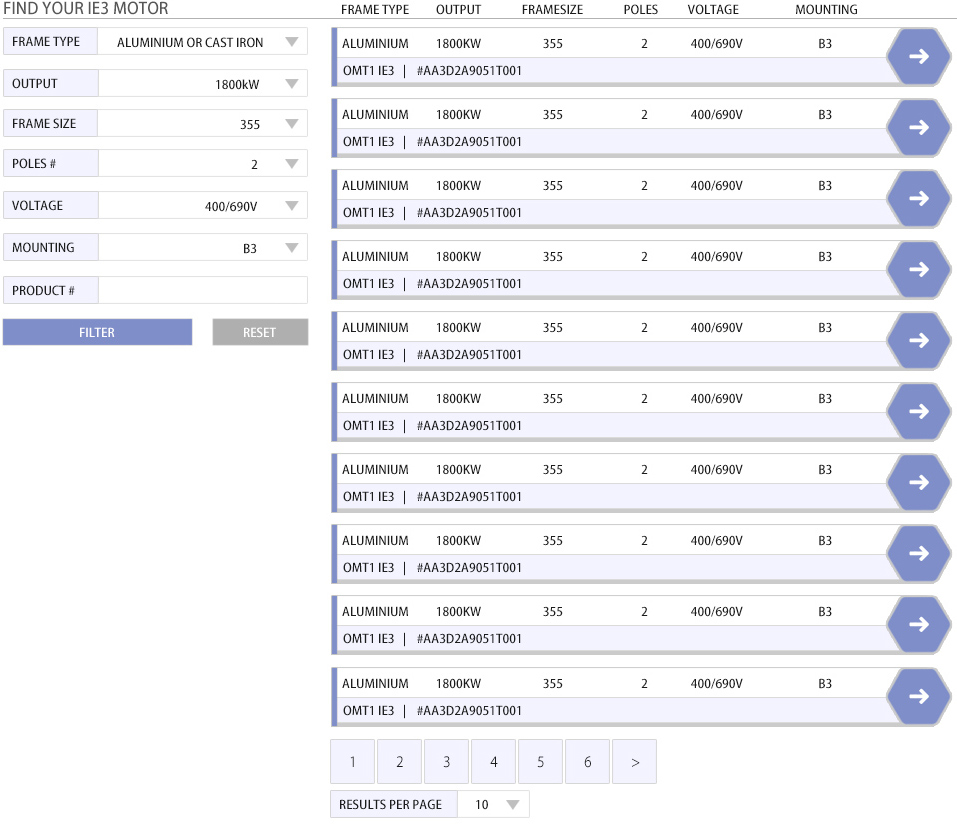The image size is (957, 824).
Task: Click the arrow icon on the last result row
Action: tap(918, 695)
